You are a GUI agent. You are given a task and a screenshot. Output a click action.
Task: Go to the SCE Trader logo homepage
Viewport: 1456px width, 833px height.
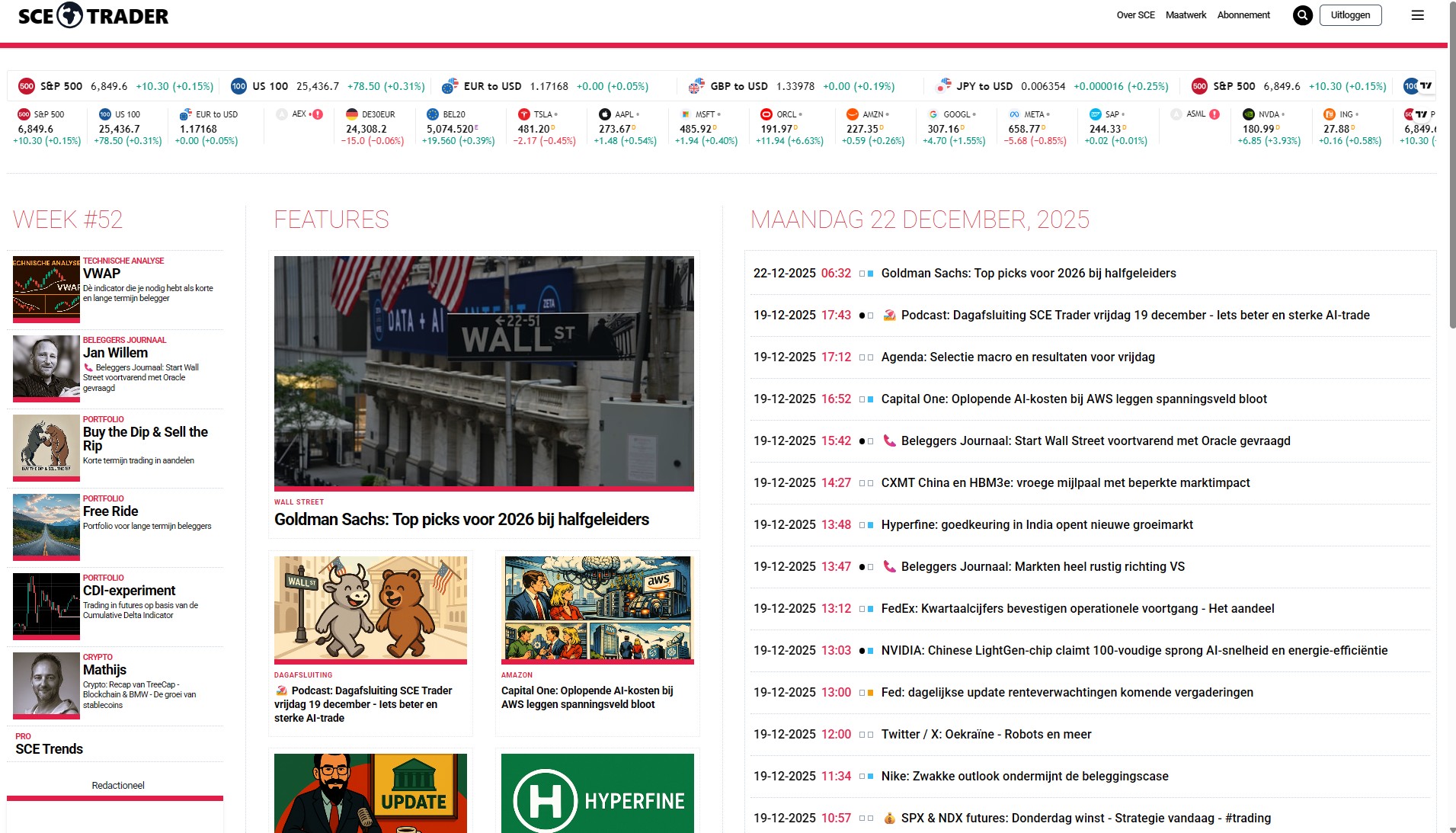point(93,15)
